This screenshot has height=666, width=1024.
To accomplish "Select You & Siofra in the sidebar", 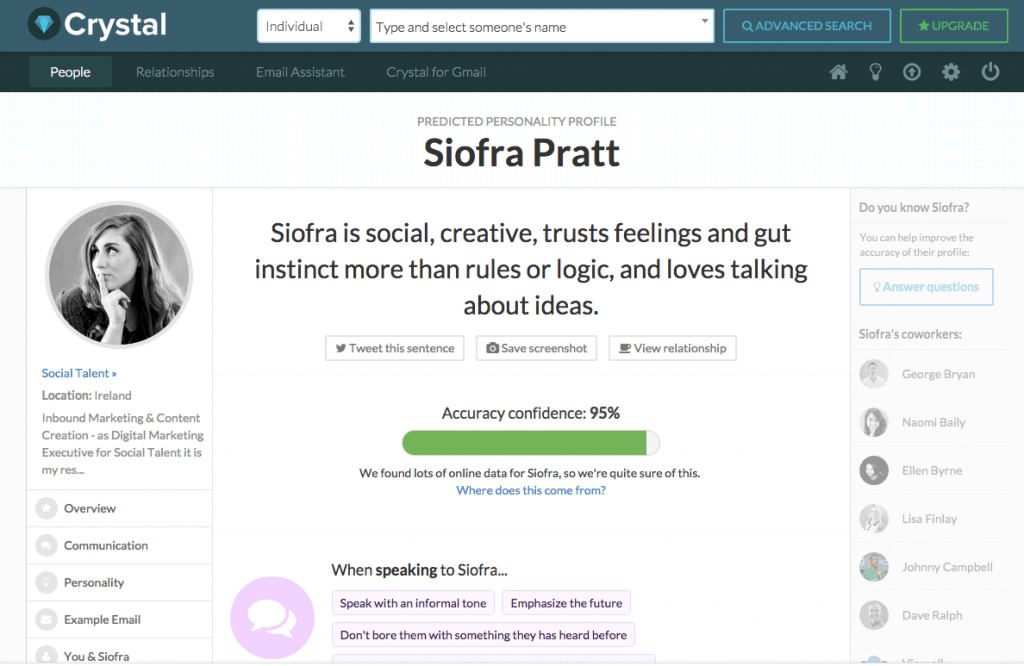I will (120, 653).
